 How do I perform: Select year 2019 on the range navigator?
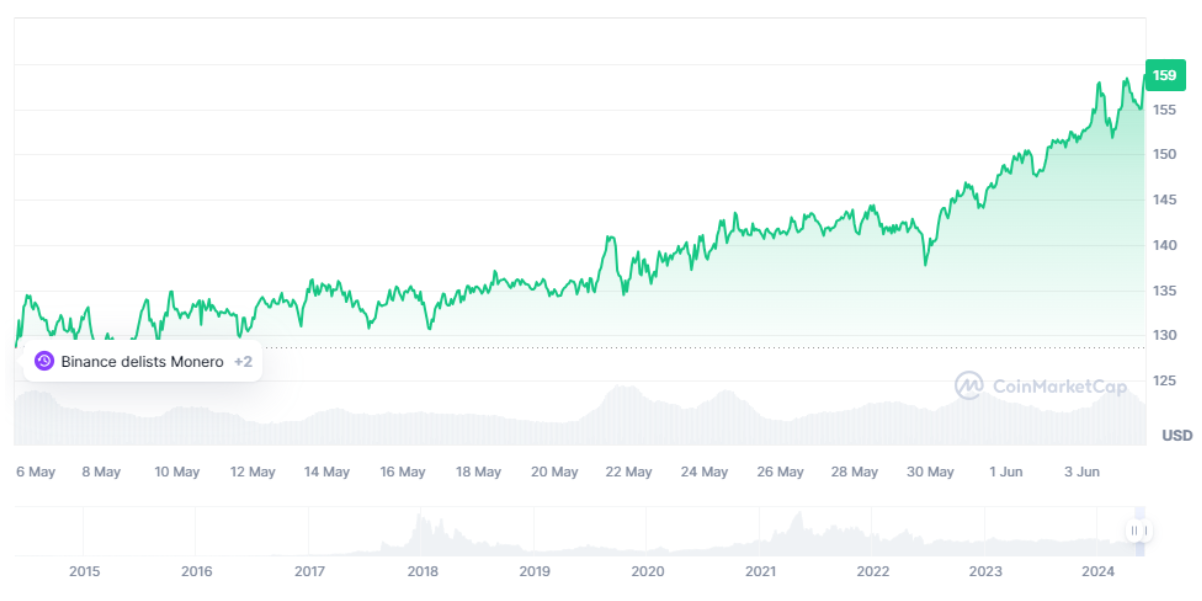coord(535,572)
